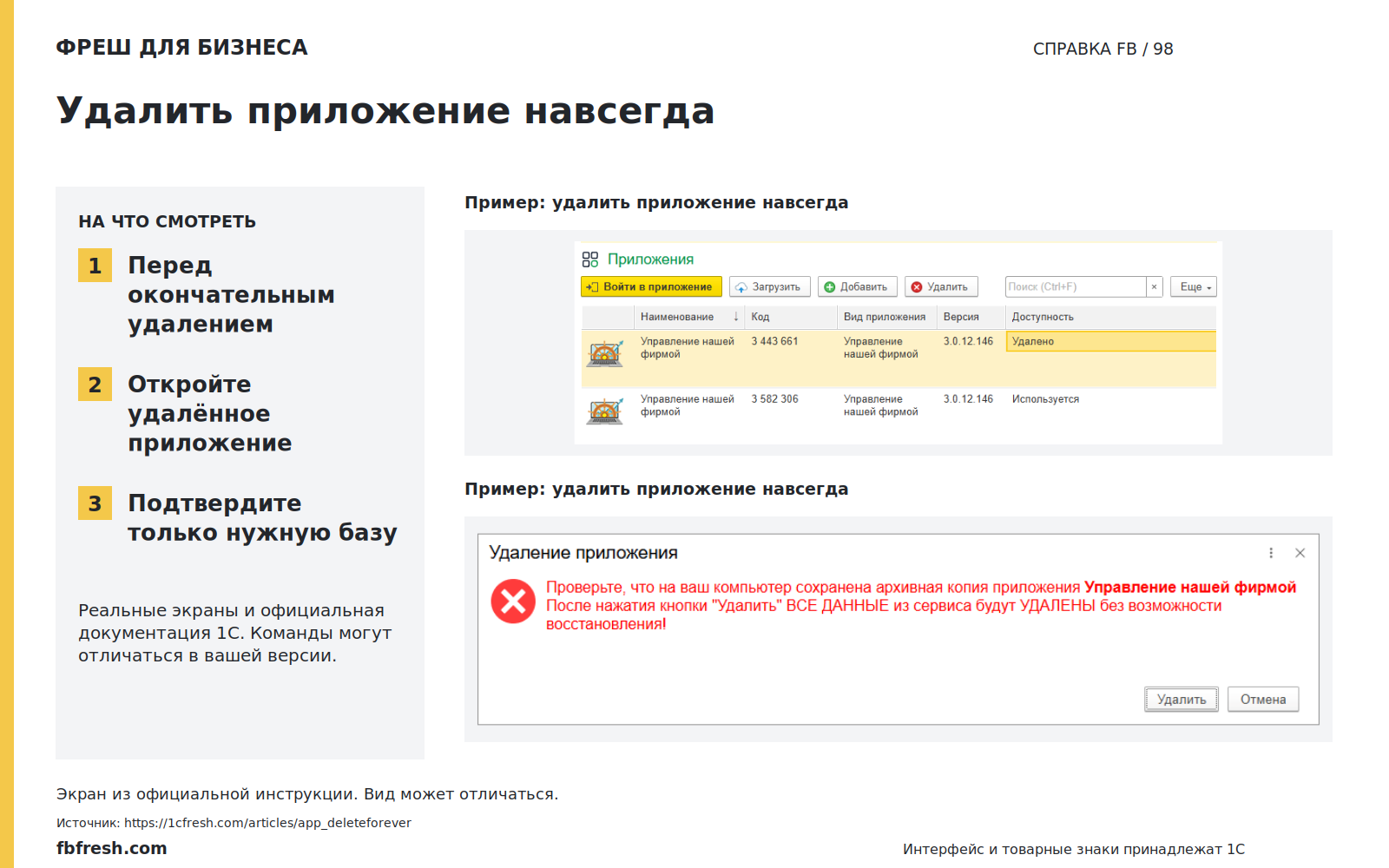
Task: Click the Загрузить toolbar button
Action: [770, 286]
